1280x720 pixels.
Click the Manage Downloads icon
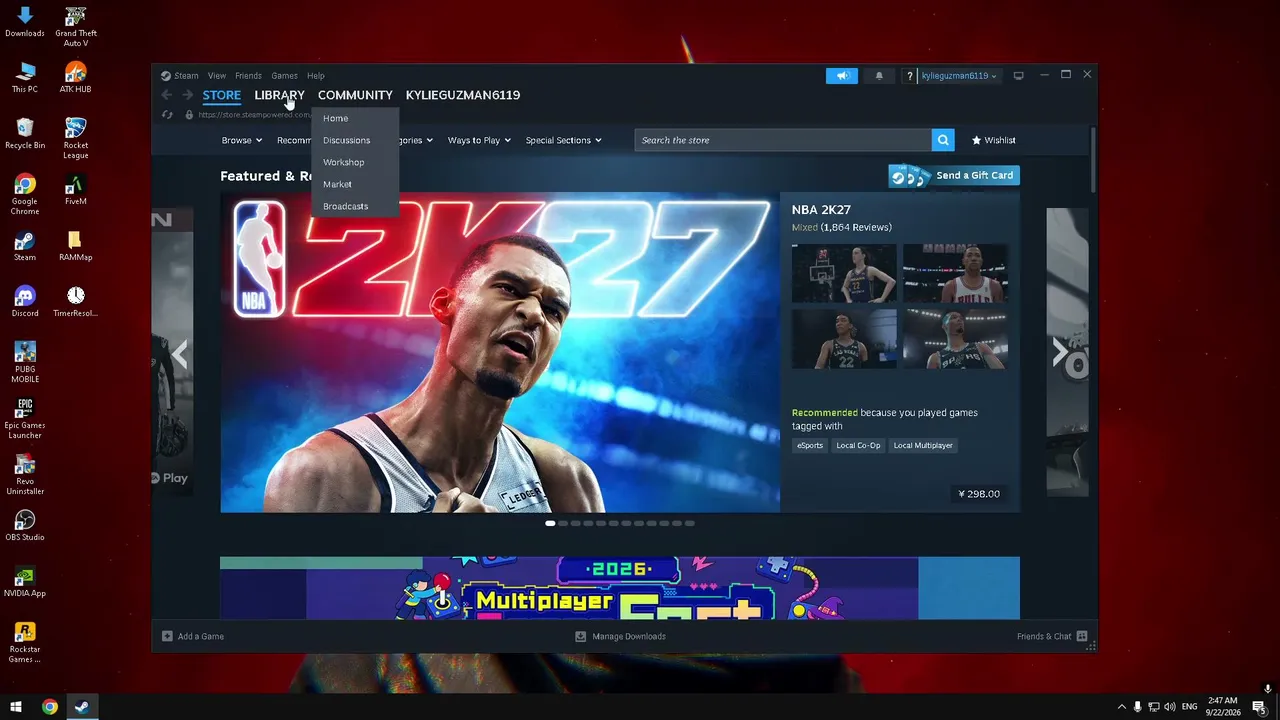[x=580, y=636]
